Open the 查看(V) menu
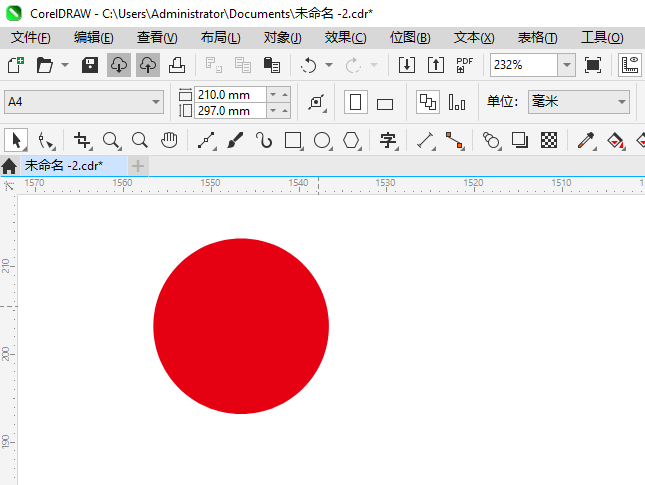 [x=157, y=38]
